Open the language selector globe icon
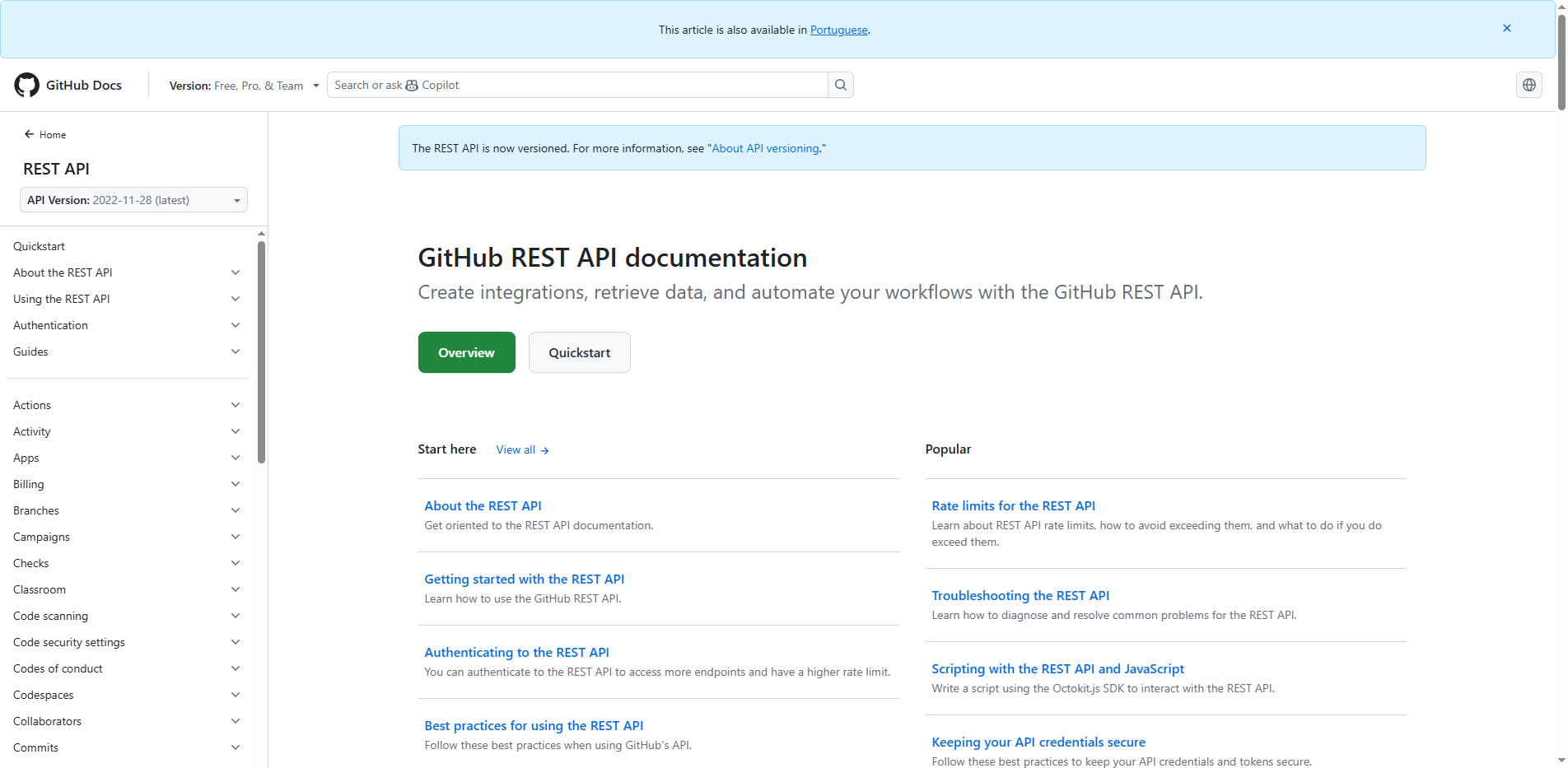1568x768 pixels. point(1528,85)
